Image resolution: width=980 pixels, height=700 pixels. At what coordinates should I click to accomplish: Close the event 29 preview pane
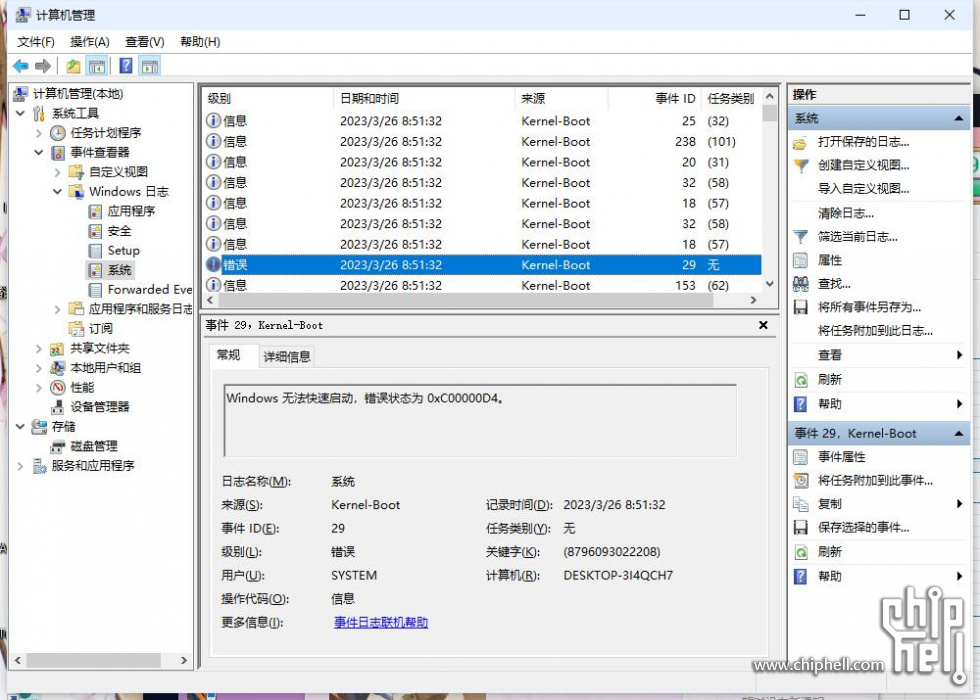click(763, 325)
